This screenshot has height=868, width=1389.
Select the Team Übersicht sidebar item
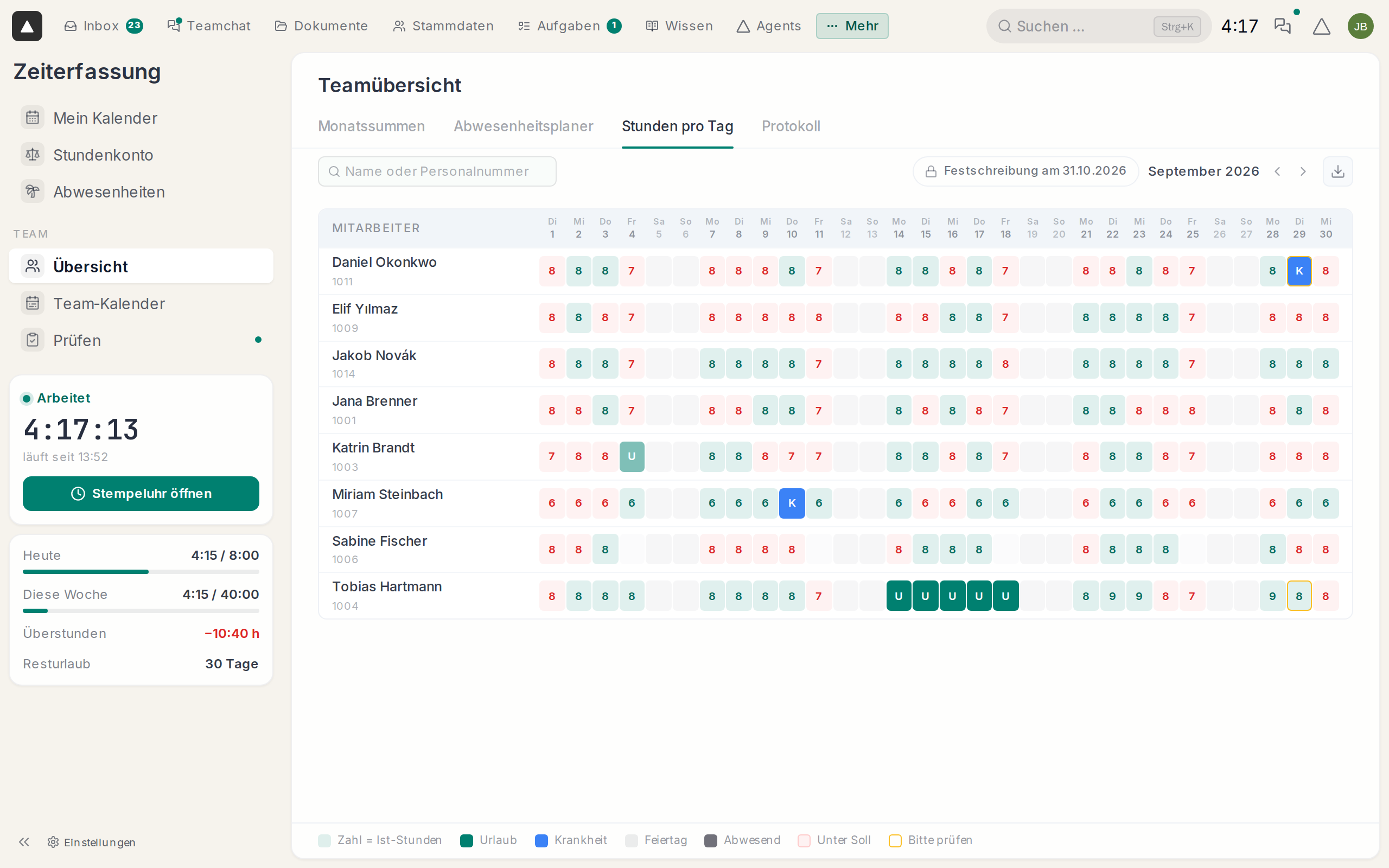141,266
